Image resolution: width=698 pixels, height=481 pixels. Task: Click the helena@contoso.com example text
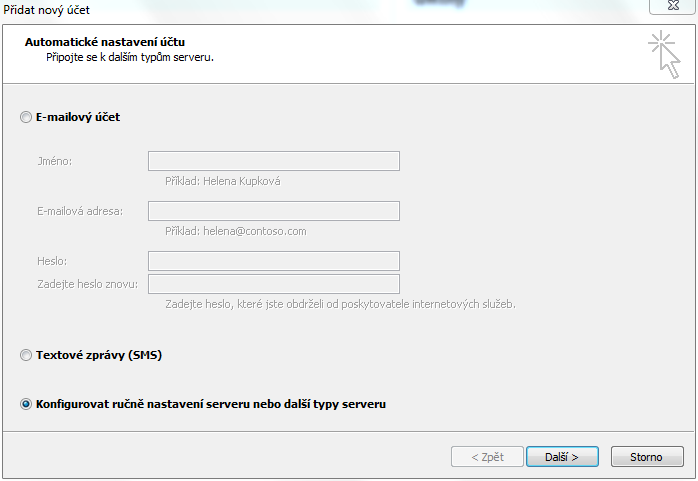[255, 231]
